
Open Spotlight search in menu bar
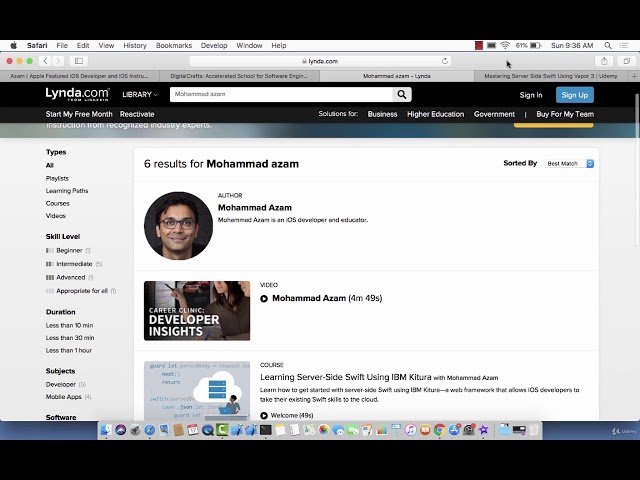(x=608, y=45)
